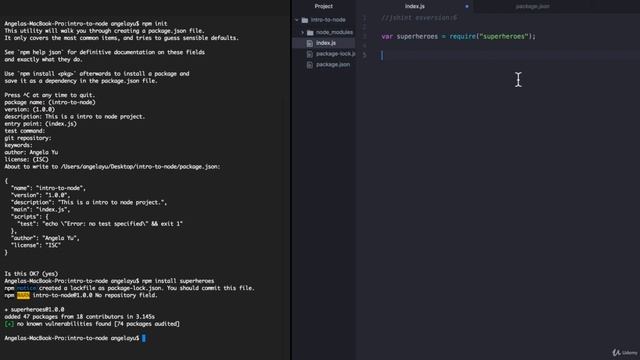Click 'added 47 packages' terminal line

click(80, 317)
